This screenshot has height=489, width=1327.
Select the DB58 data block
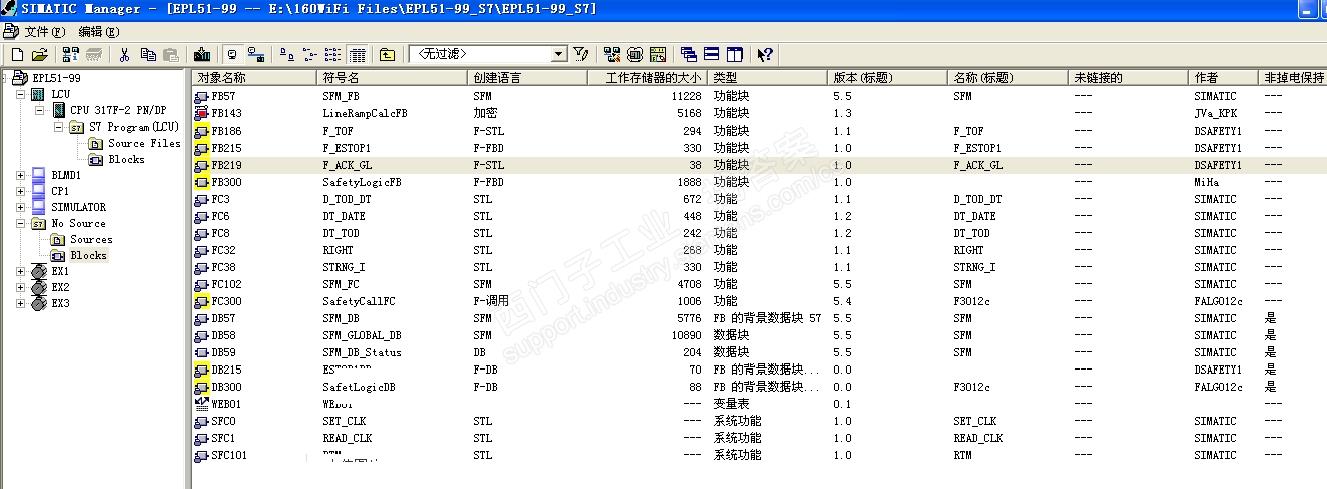tap(760, 335)
